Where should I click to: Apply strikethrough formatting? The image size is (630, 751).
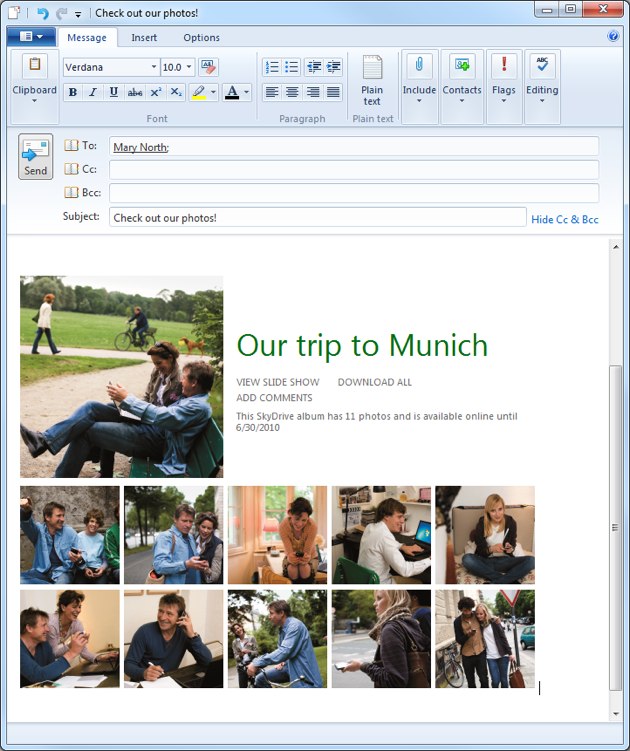click(x=135, y=92)
